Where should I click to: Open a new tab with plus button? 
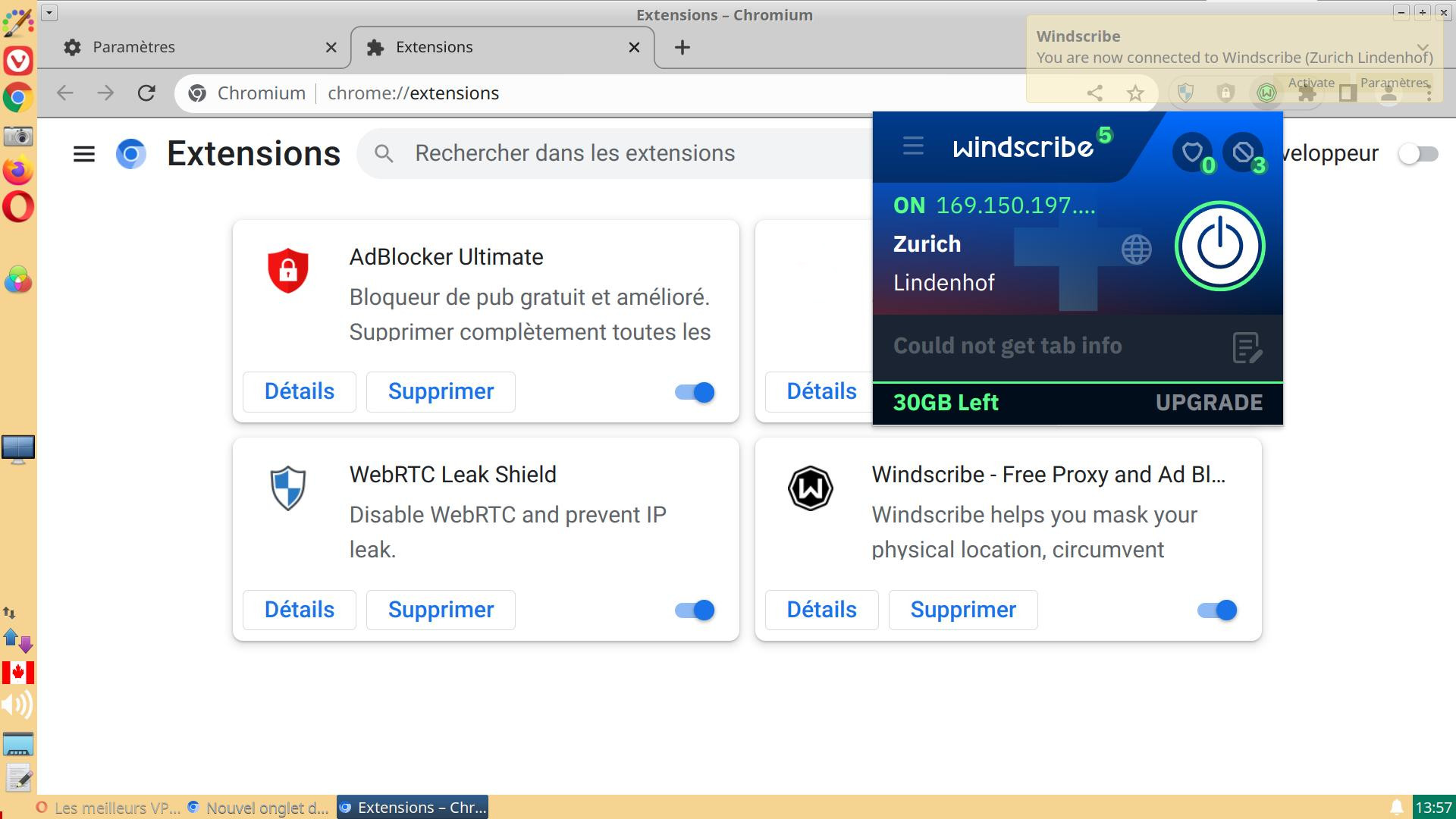[x=682, y=48]
